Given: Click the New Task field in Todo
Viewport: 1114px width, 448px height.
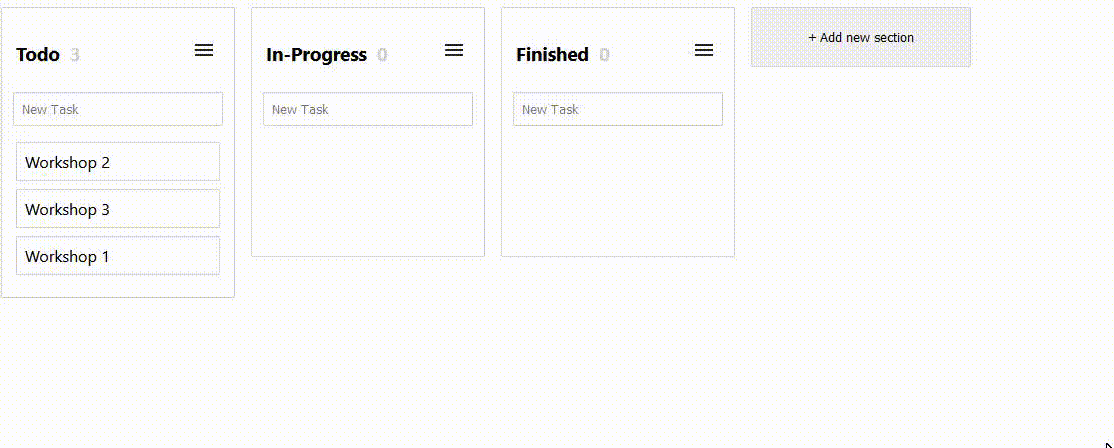Looking at the screenshot, I should pos(118,110).
